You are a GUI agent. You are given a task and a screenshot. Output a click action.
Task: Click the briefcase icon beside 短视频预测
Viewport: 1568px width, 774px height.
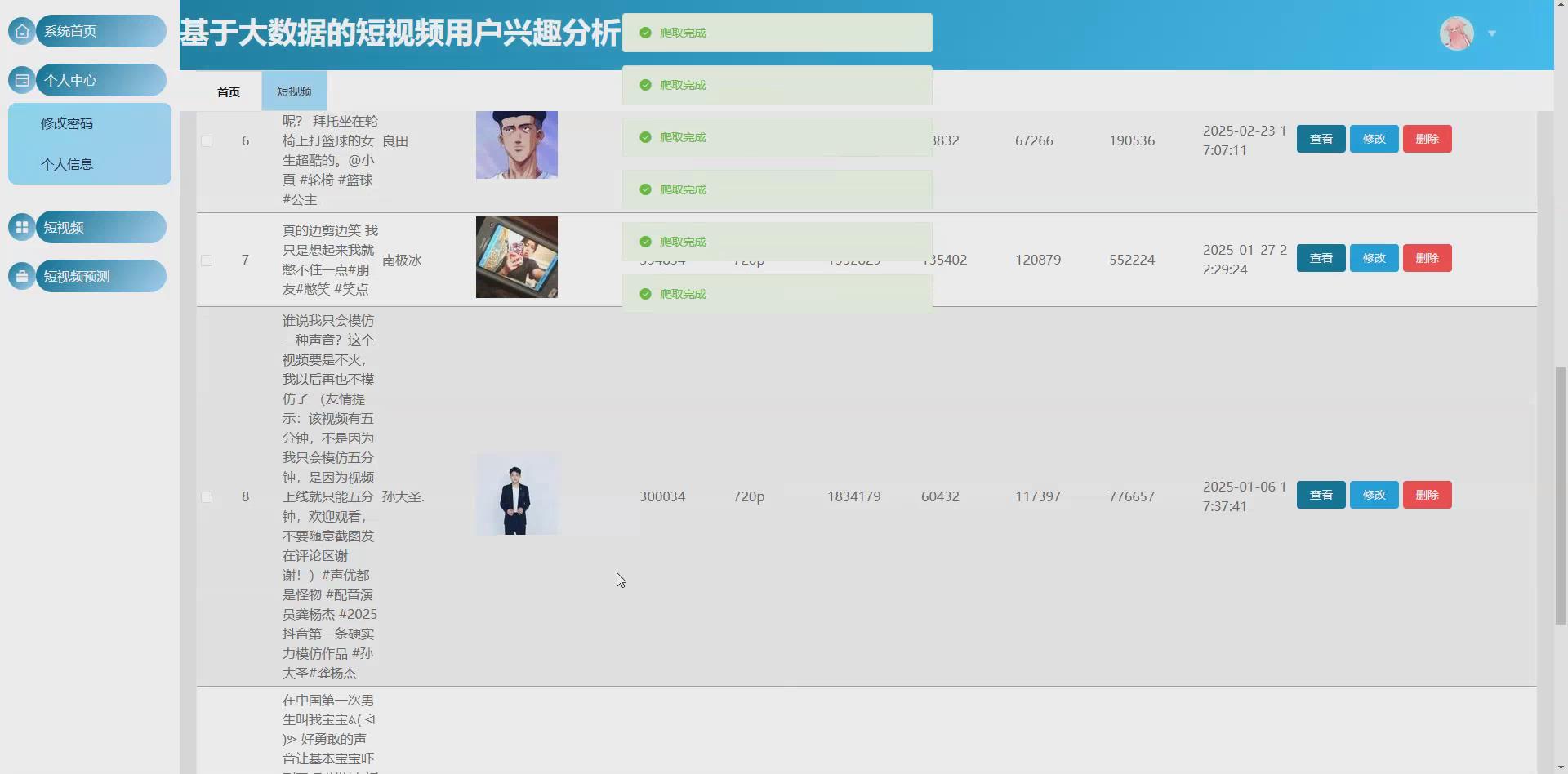pyautogui.click(x=22, y=276)
